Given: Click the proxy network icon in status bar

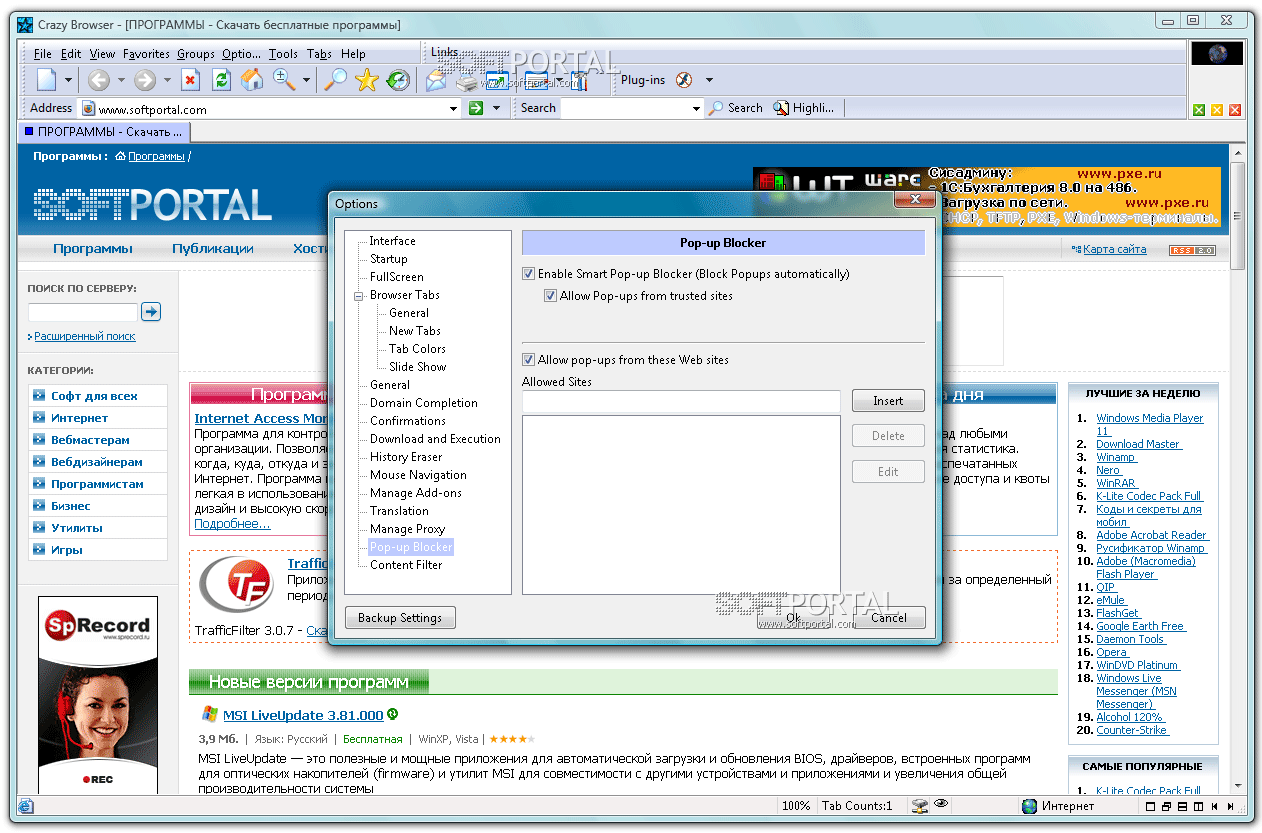Looking at the screenshot, I should [x=920, y=806].
